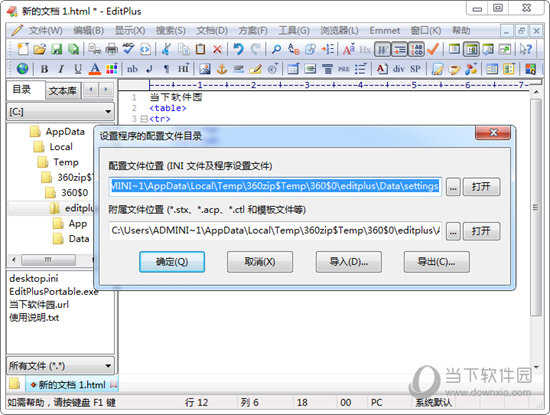
Task: Click the New document icon
Action: click(23, 49)
